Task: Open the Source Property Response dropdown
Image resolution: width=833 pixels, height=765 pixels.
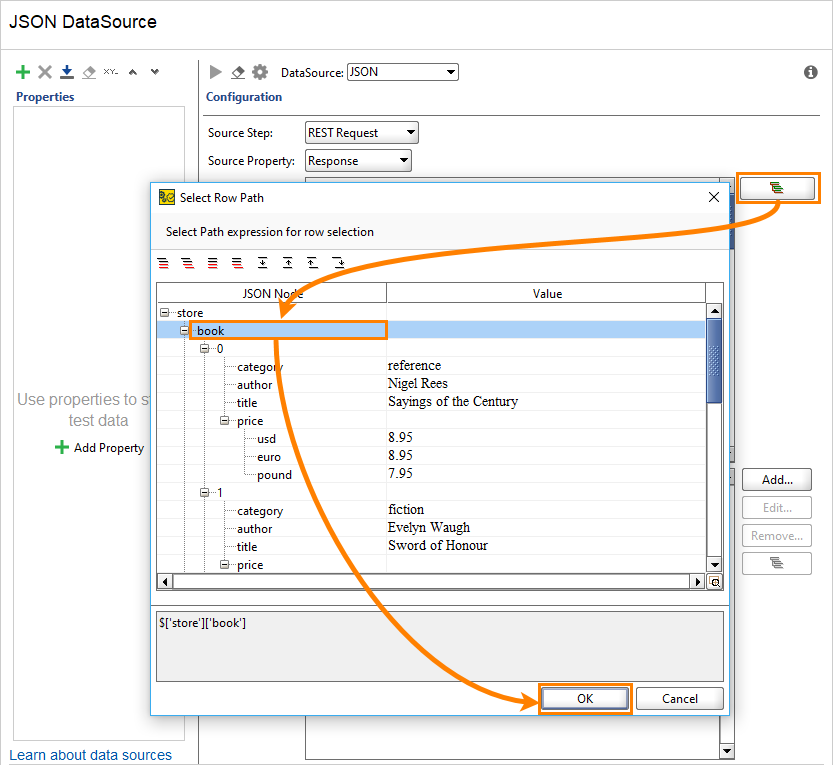Action: coord(358,160)
